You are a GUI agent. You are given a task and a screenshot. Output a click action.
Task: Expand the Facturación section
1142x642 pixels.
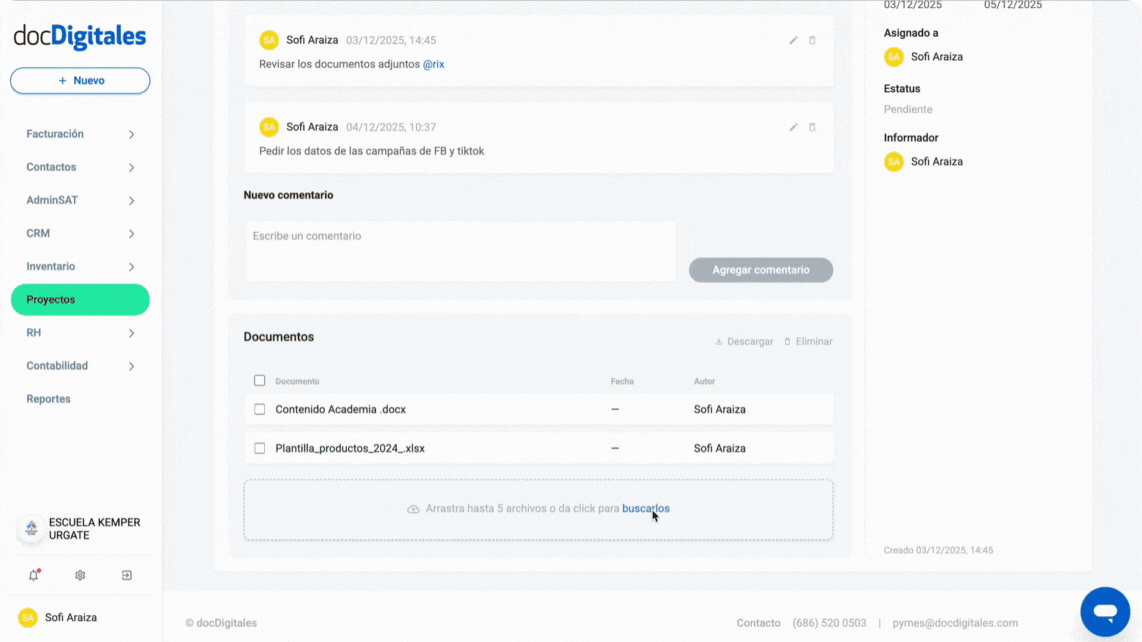(x=80, y=133)
